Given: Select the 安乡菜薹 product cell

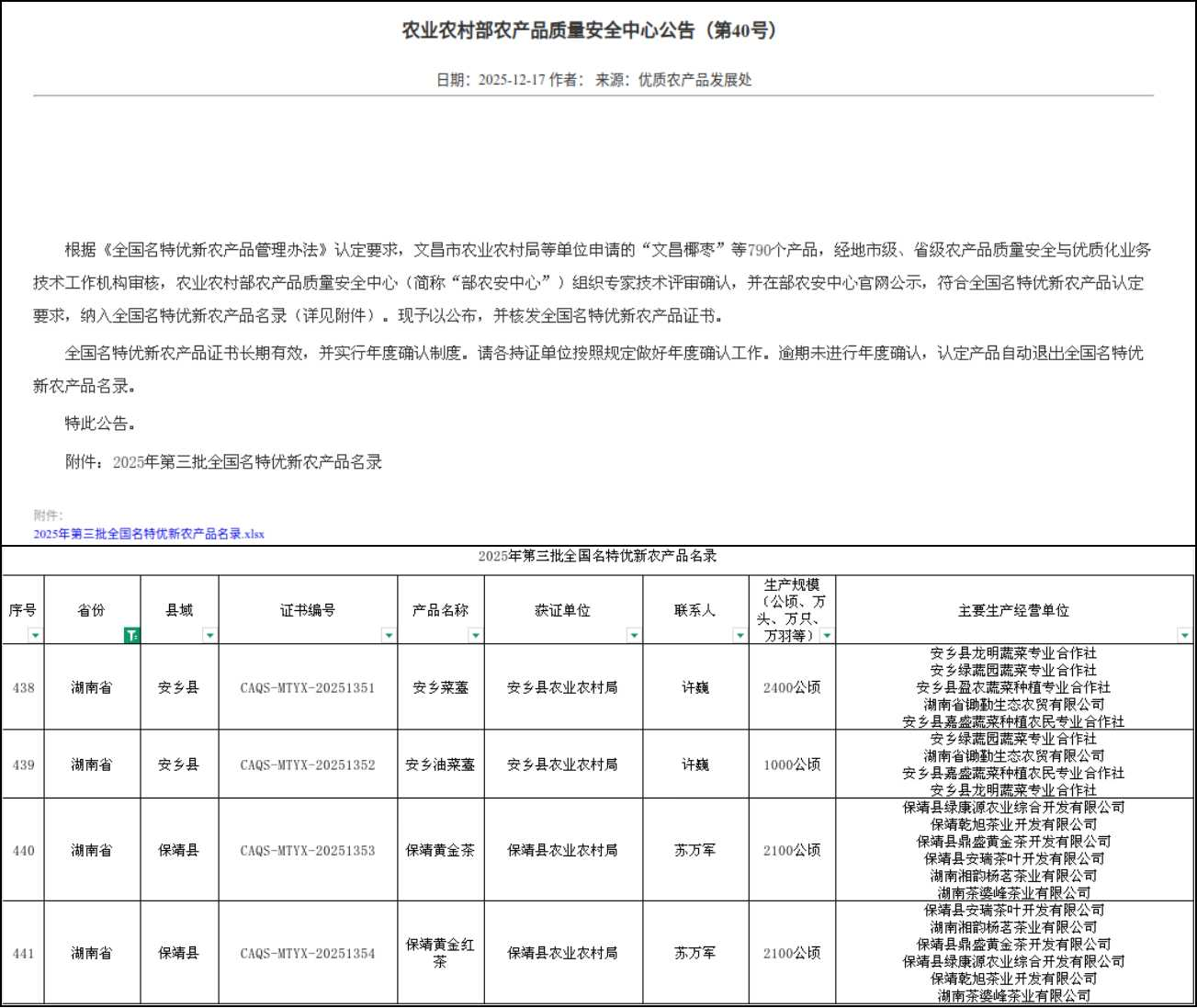Looking at the screenshot, I should coord(441,686).
